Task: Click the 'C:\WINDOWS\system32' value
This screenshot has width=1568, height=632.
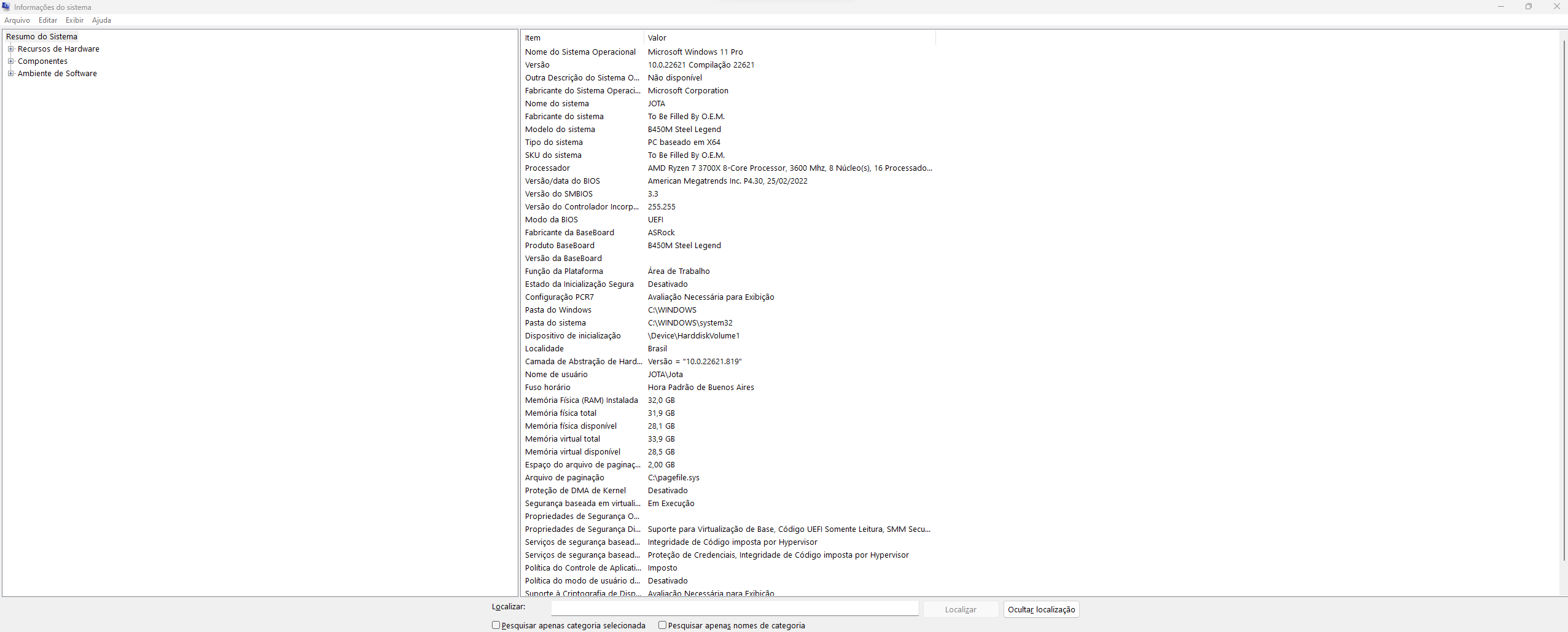Action: click(x=690, y=322)
